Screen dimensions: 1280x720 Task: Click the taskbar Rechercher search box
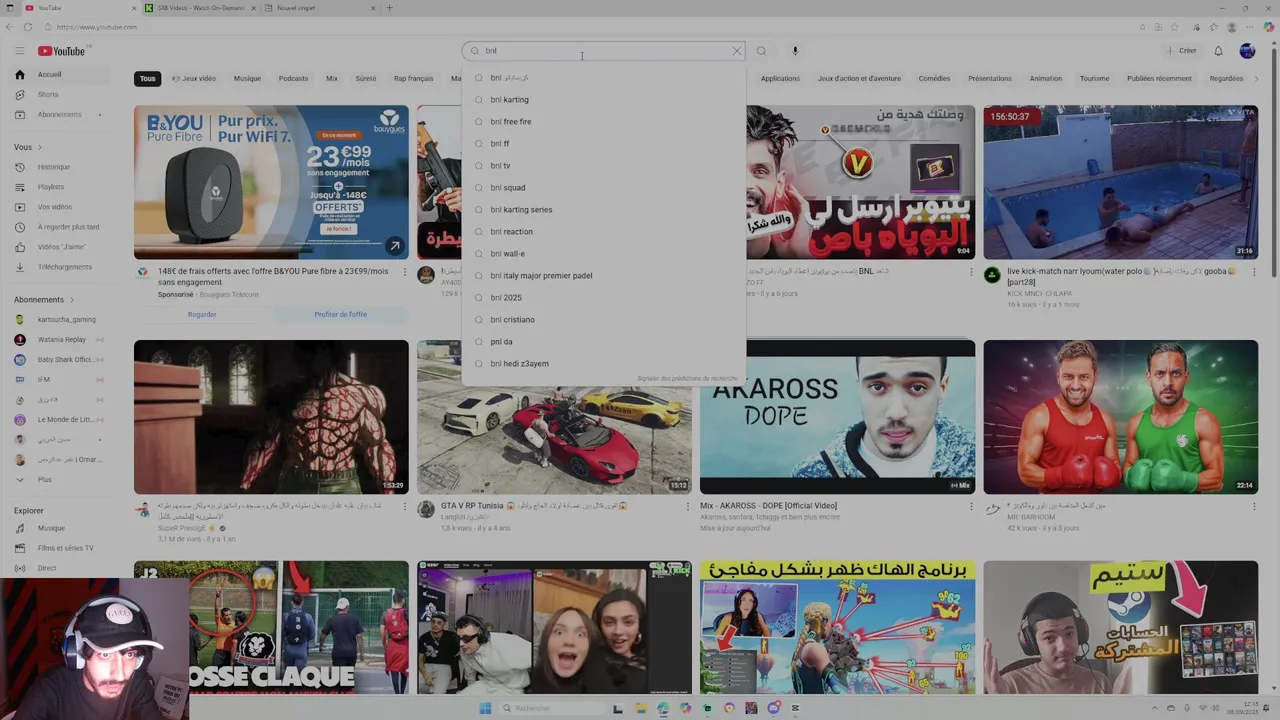(x=550, y=708)
